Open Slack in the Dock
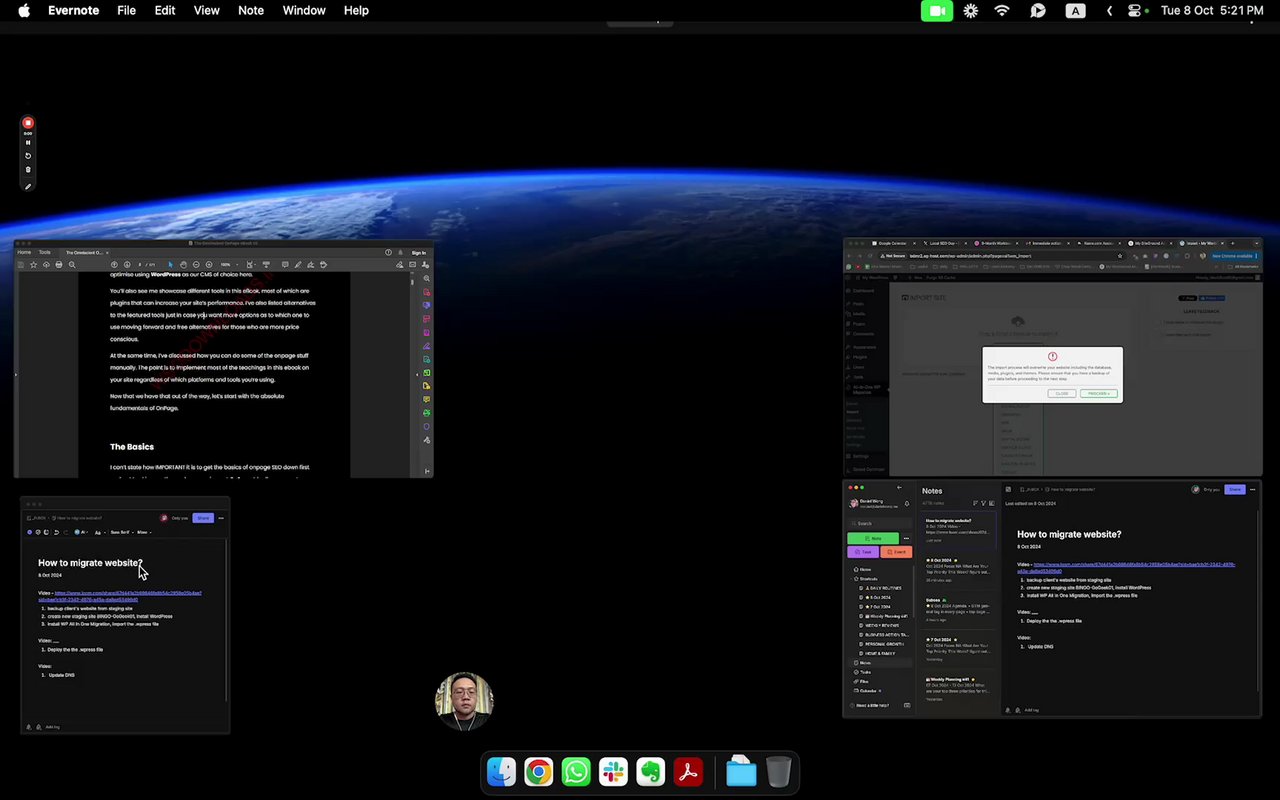The image size is (1280, 800). [x=613, y=772]
